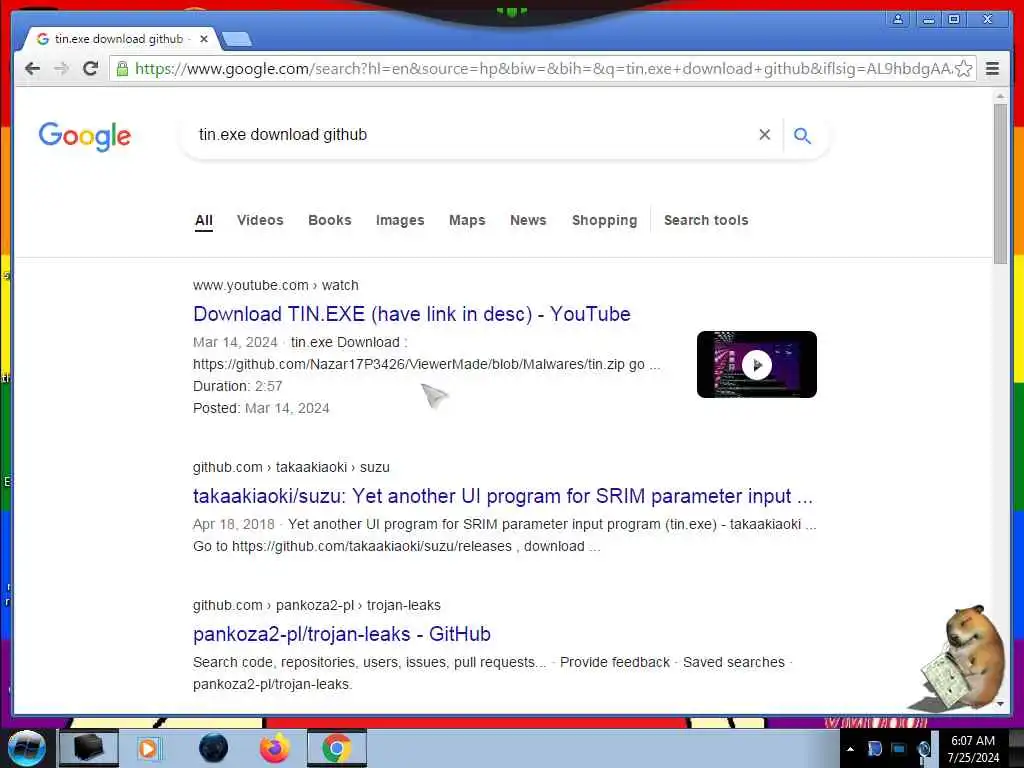
Task: Switch to the Books results tab
Action: [330, 220]
